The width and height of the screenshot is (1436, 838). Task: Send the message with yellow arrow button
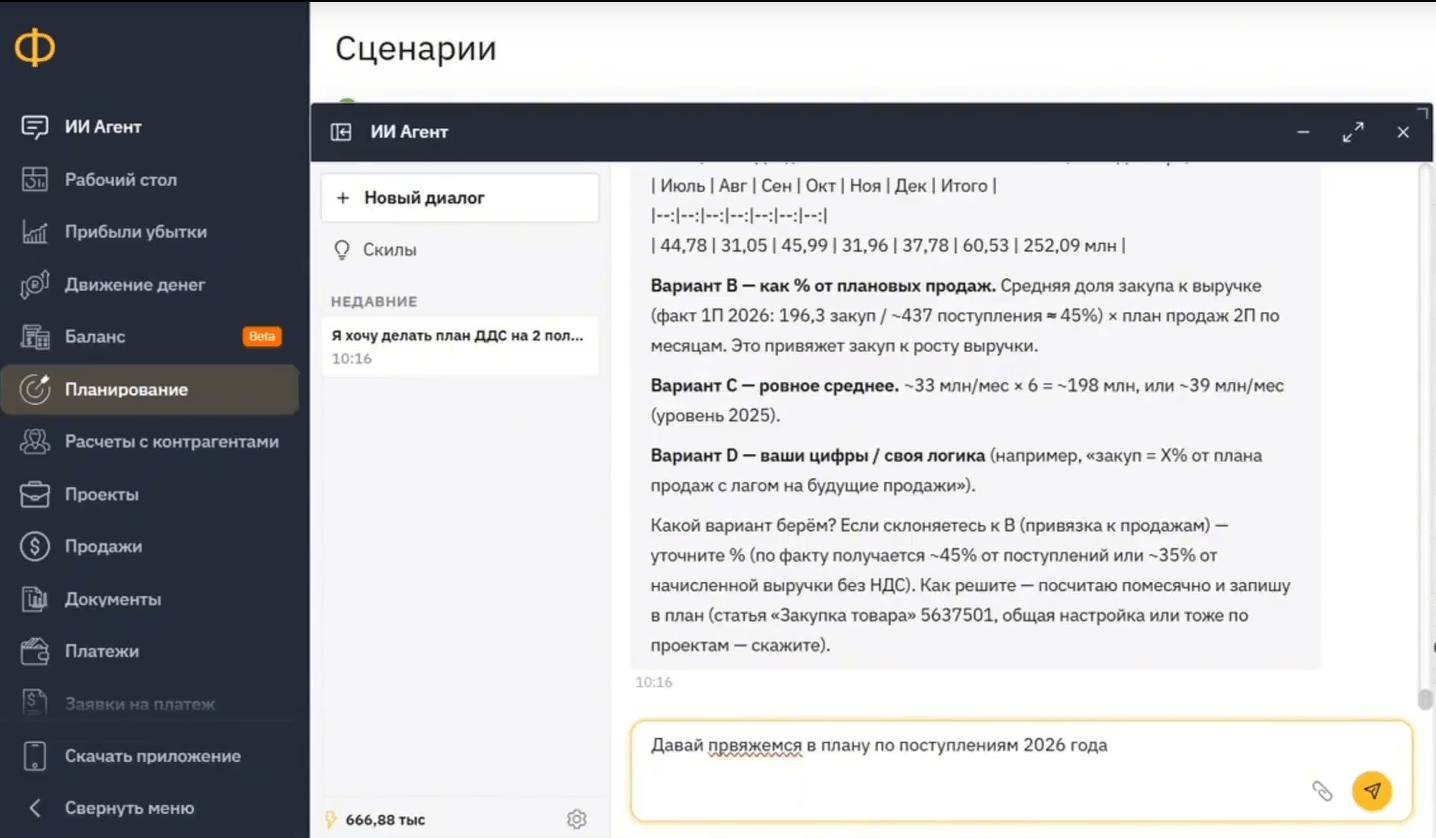[x=1372, y=791]
